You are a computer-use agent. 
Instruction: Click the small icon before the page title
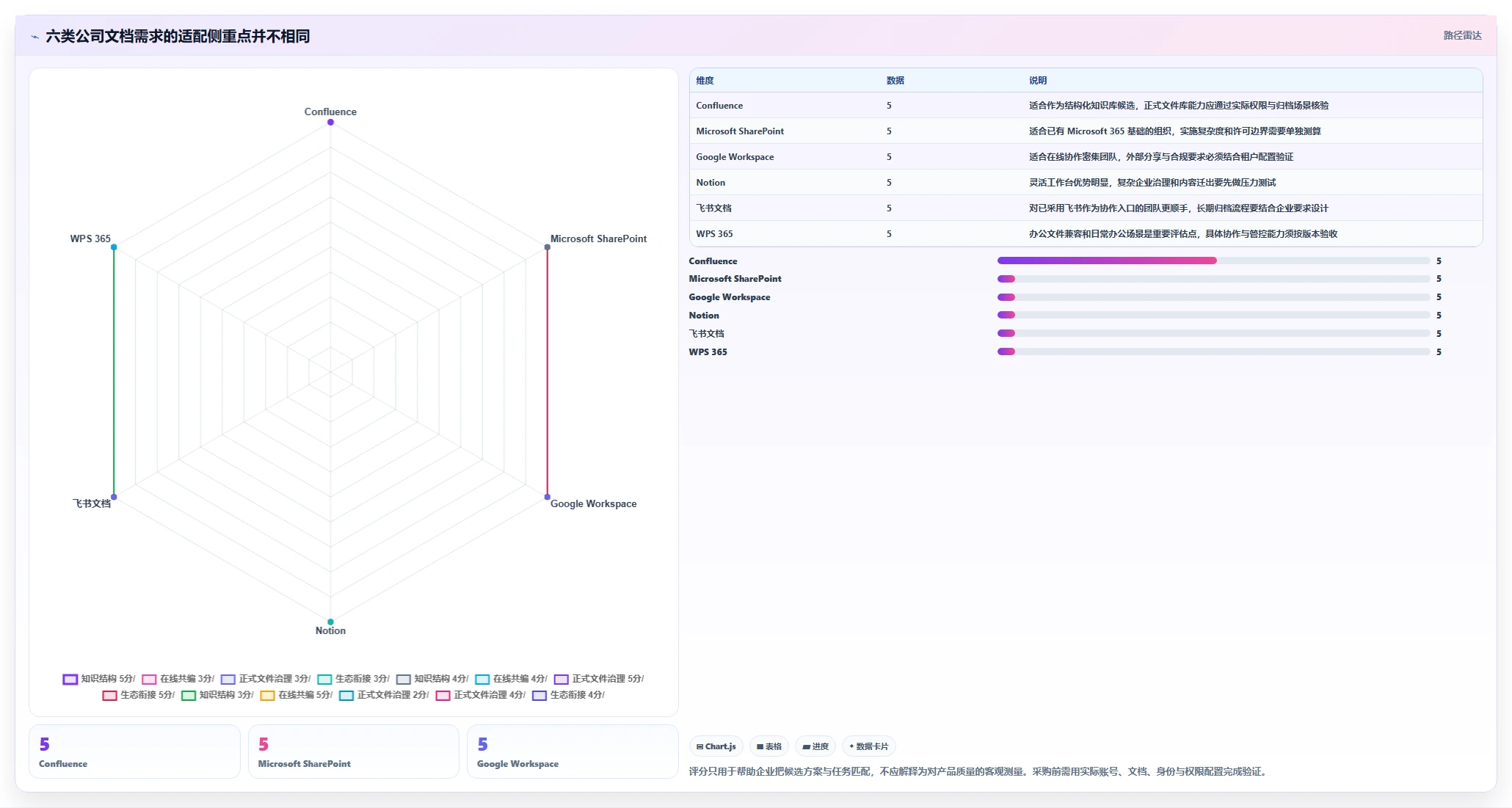tap(34, 37)
